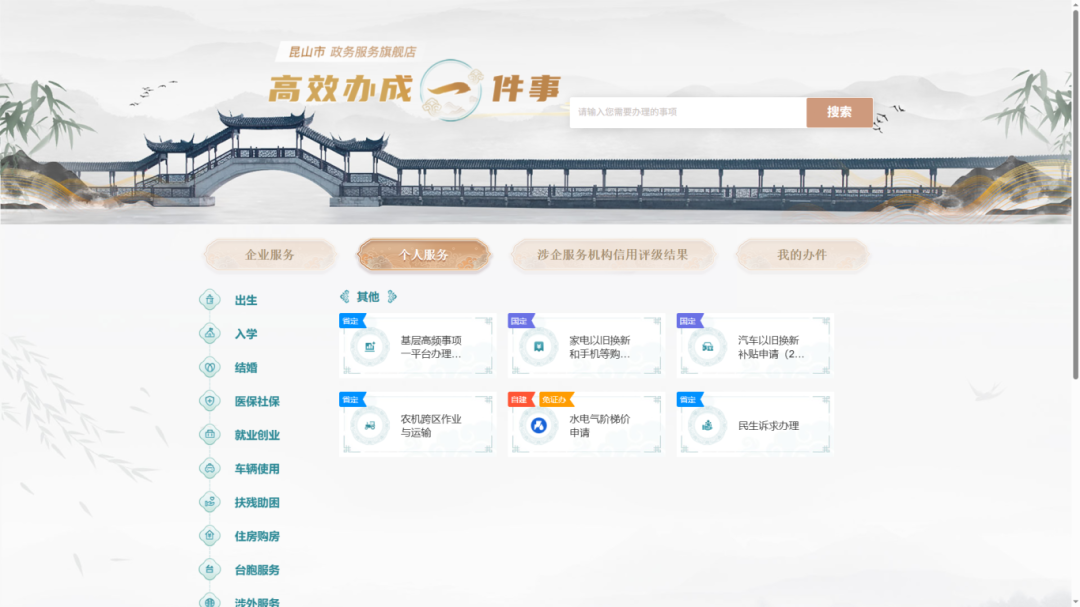The height and width of the screenshot is (607, 1080).
Task: Click the page vertical scrollbar
Action: [x=1075, y=200]
